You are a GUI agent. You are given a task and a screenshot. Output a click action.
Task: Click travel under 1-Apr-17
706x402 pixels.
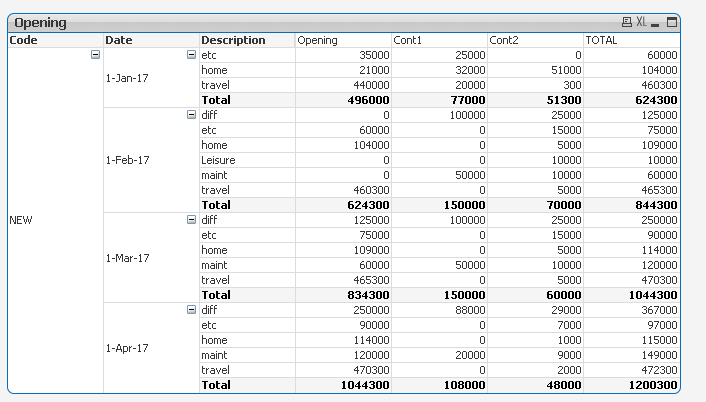click(247, 370)
